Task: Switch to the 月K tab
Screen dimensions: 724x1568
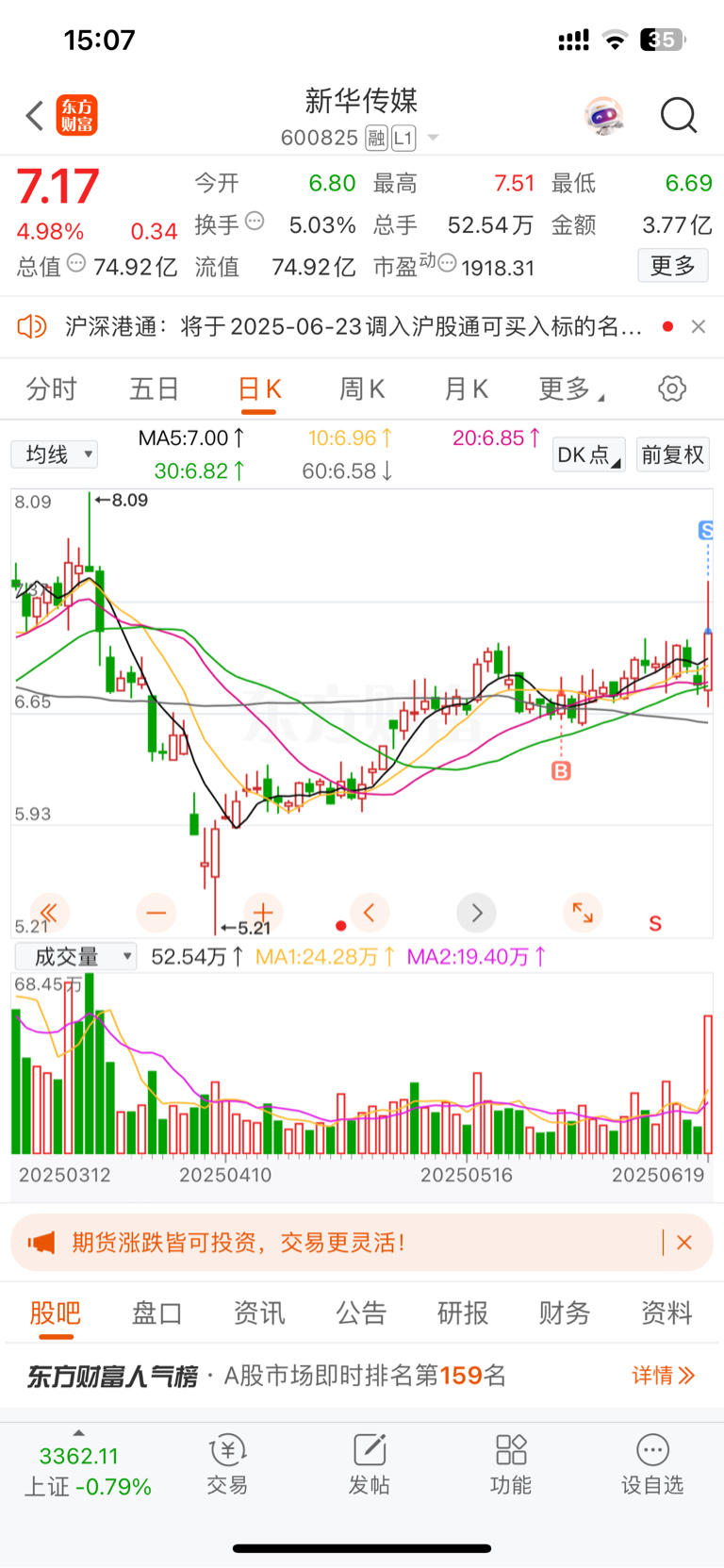Action: tap(466, 388)
